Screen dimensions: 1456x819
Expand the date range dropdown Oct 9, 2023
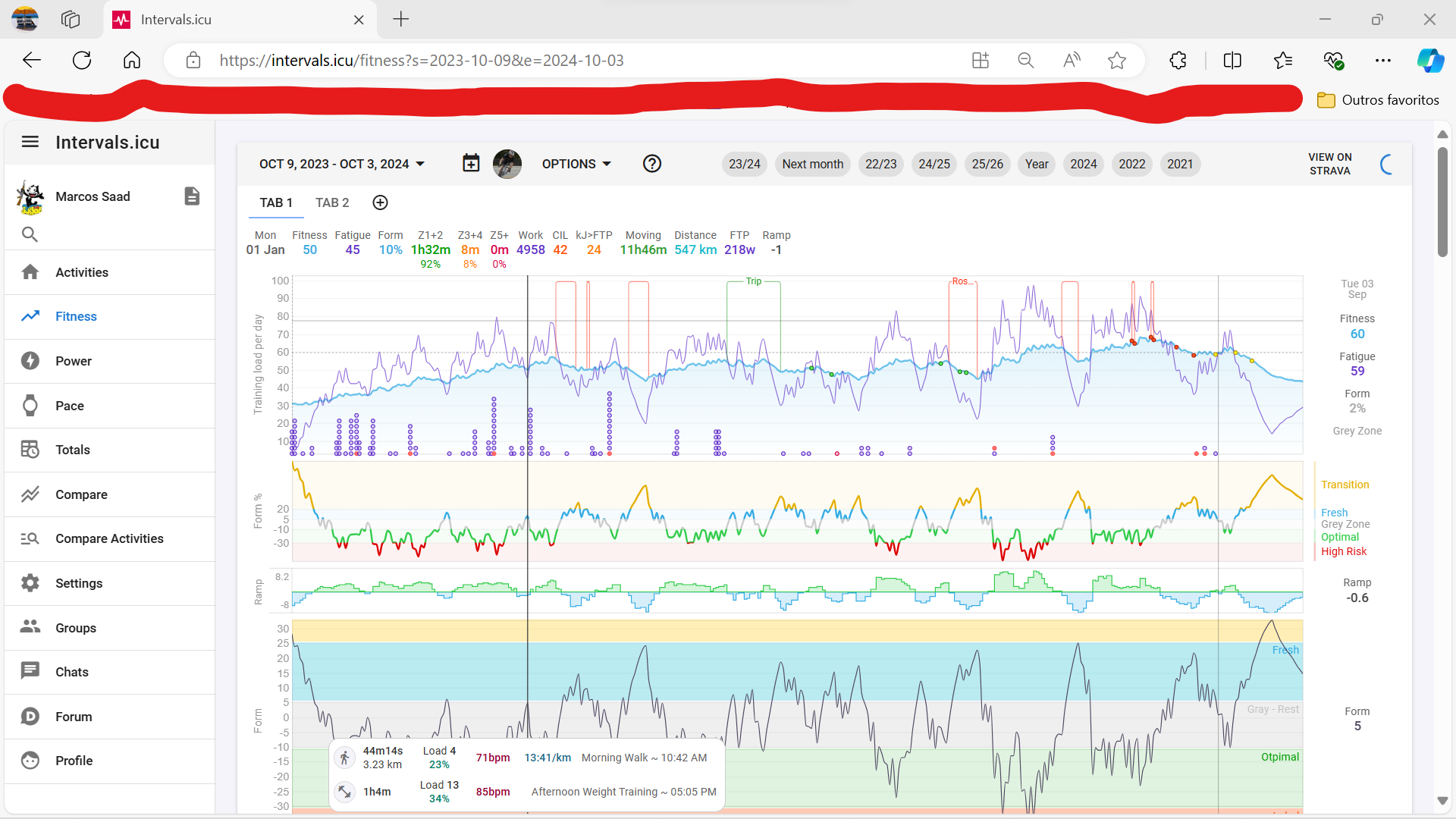[x=342, y=164]
